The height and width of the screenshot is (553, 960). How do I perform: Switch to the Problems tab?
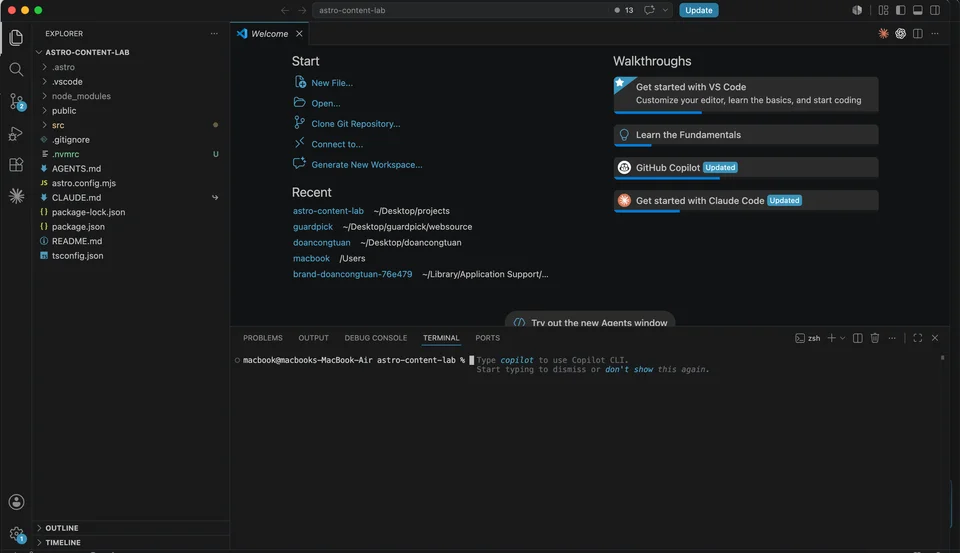(263, 338)
